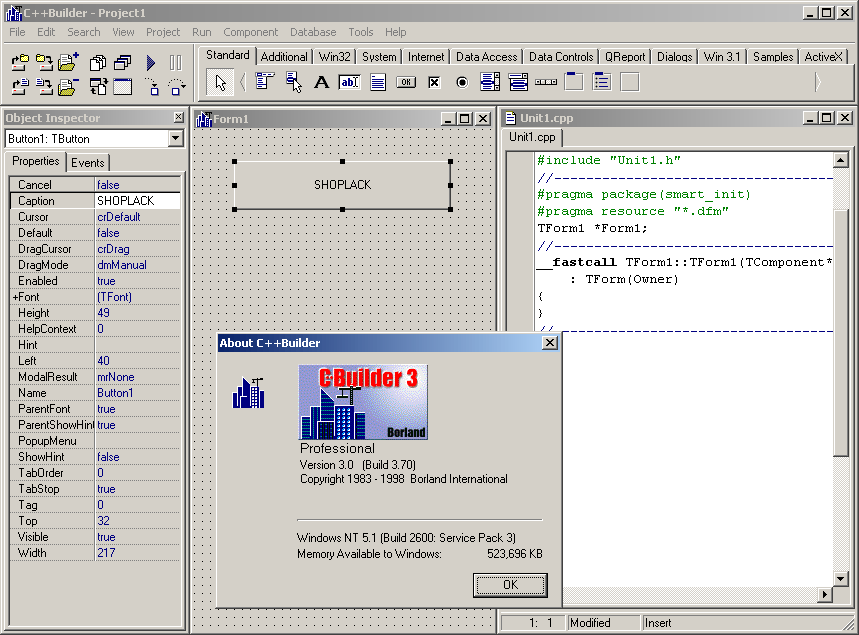Click the Name property value Button1

[138, 393]
